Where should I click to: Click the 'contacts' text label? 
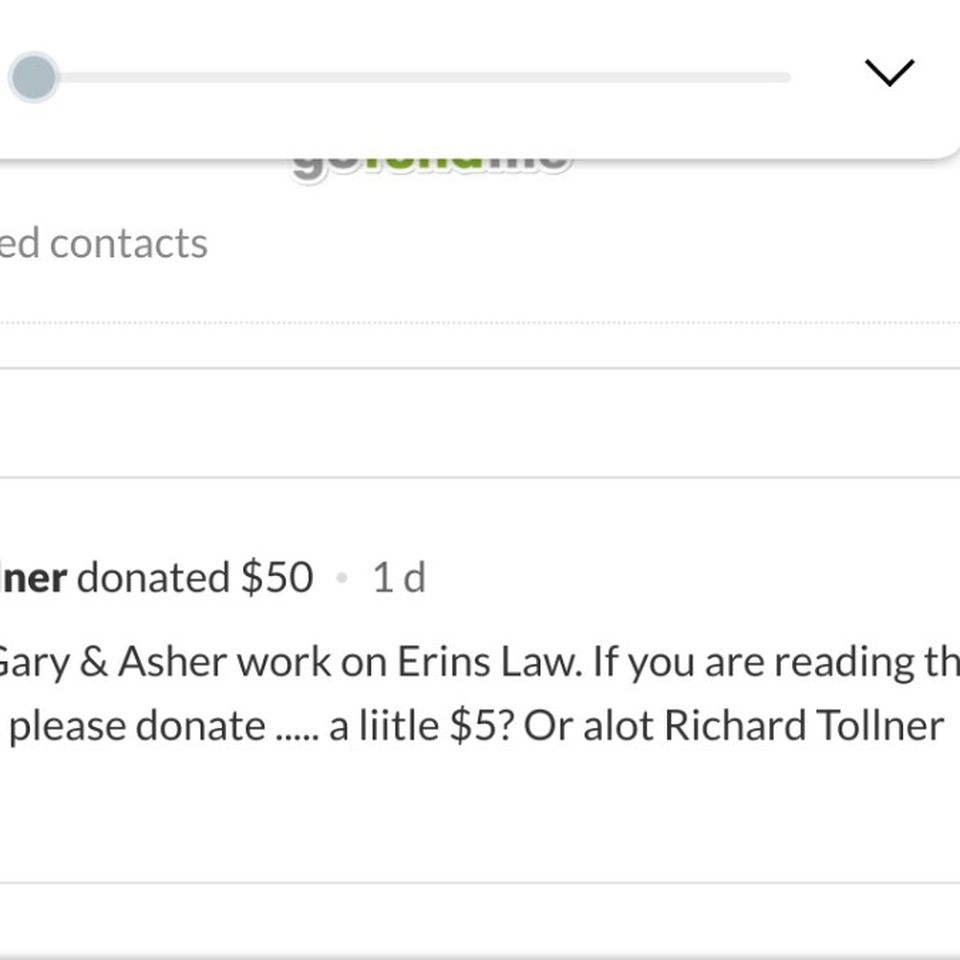[x=129, y=244]
